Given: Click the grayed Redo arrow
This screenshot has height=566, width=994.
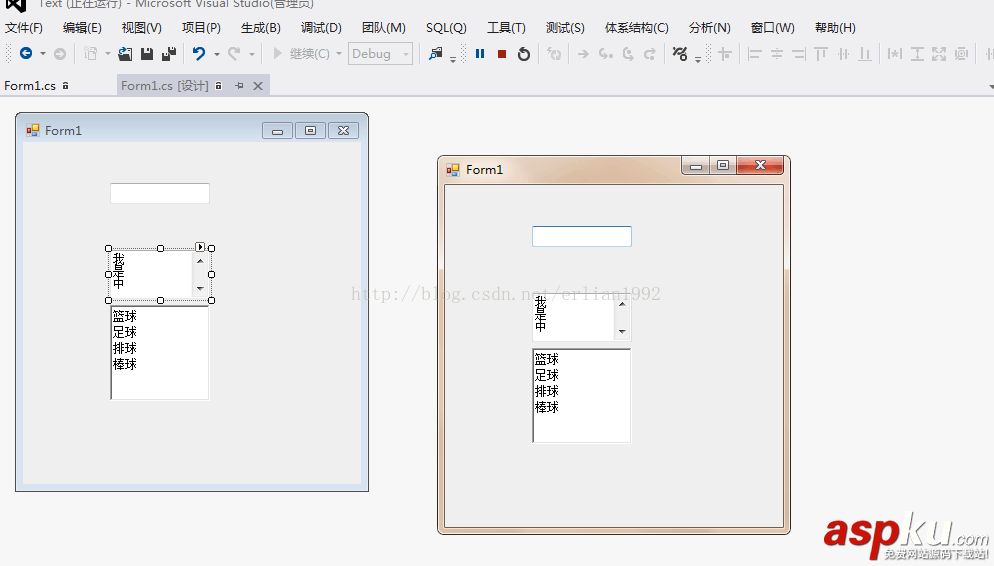Looking at the screenshot, I should 234,54.
